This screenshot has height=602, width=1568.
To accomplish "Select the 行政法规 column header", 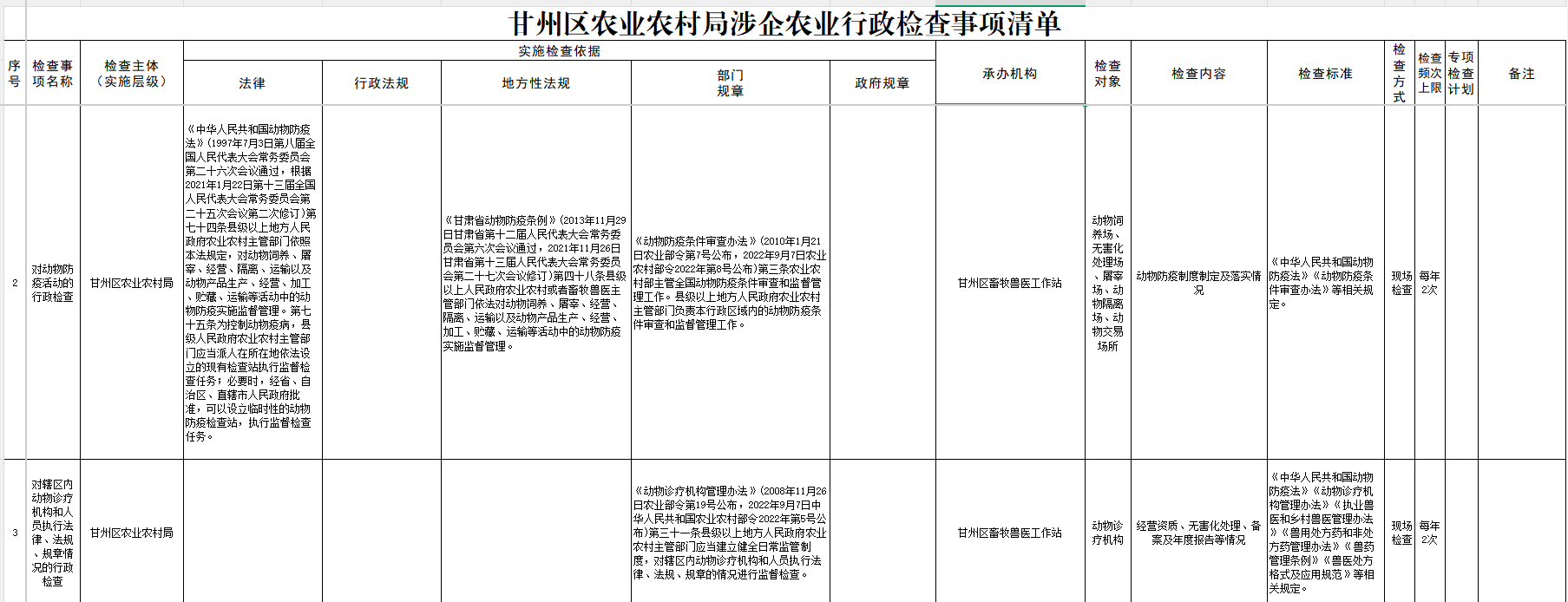I will click(381, 83).
